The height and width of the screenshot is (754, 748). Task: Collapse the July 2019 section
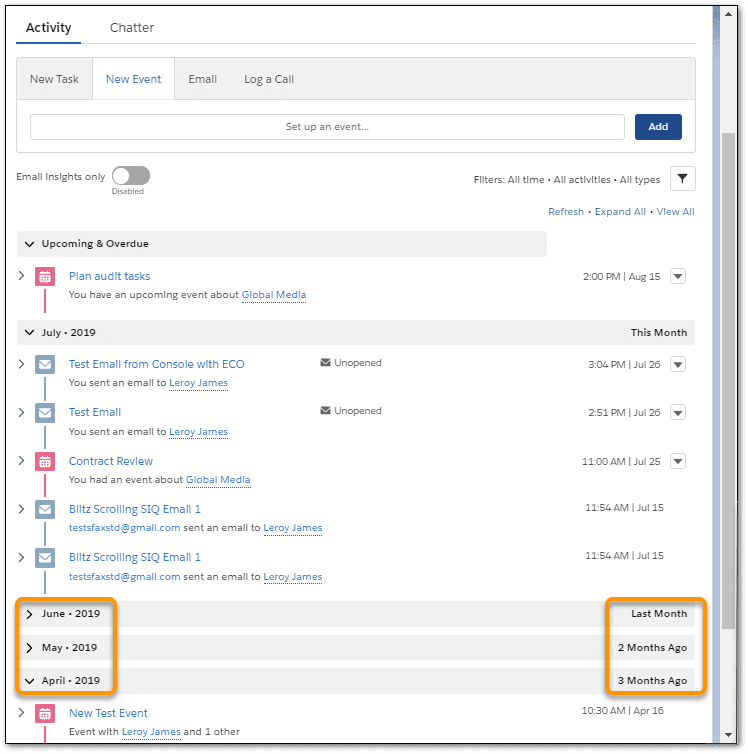click(29, 333)
